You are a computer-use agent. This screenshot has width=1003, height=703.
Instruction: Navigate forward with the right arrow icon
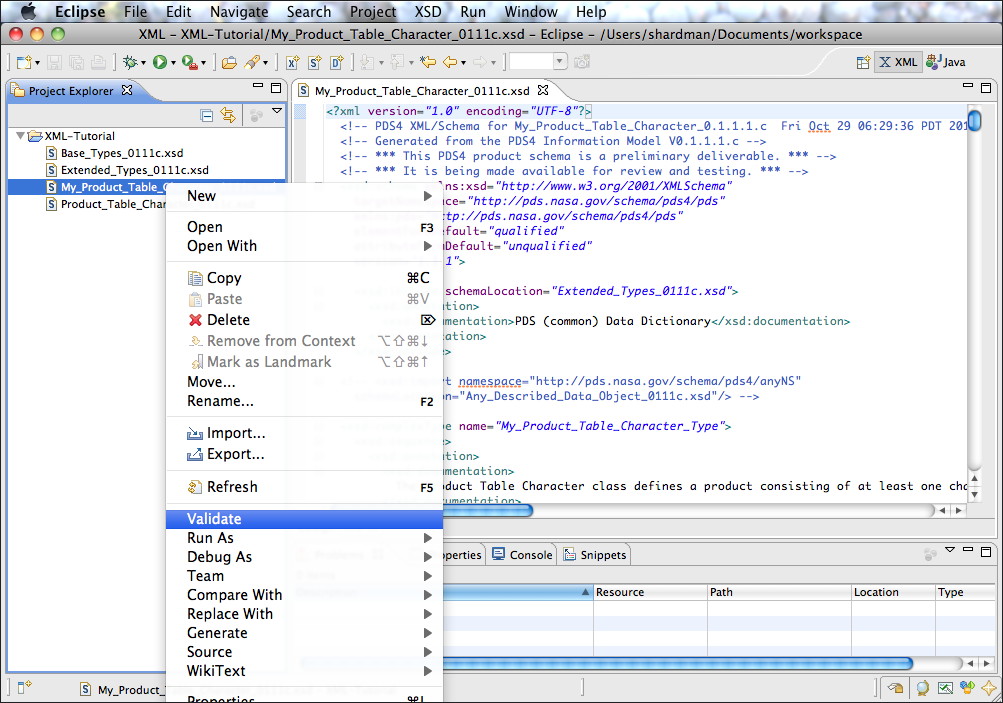tap(480, 62)
